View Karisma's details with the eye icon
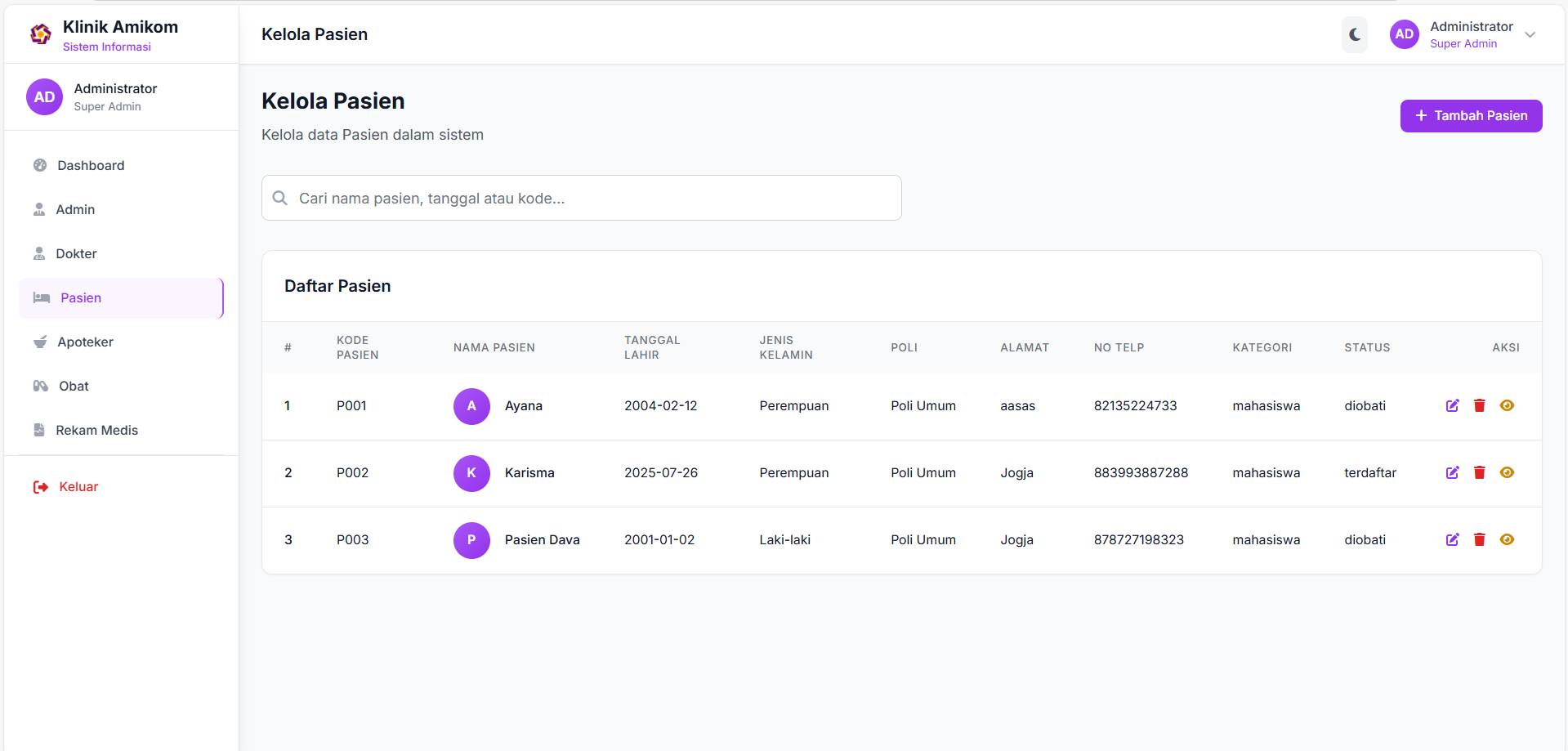The width and height of the screenshot is (1568, 751). [x=1507, y=472]
